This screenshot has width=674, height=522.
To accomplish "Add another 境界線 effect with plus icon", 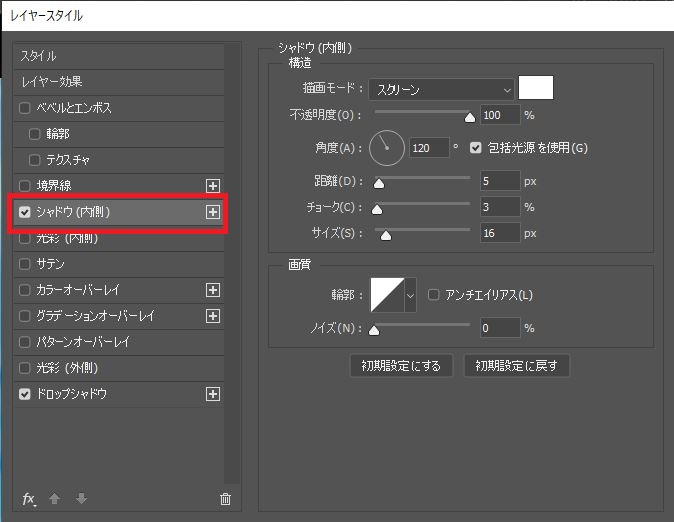I will click(x=213, y=186).
